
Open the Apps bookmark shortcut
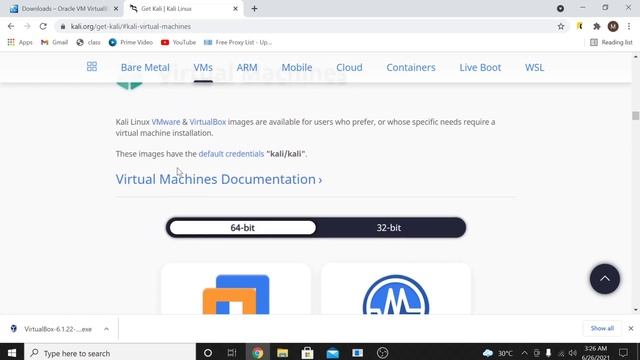coord(20,42)
